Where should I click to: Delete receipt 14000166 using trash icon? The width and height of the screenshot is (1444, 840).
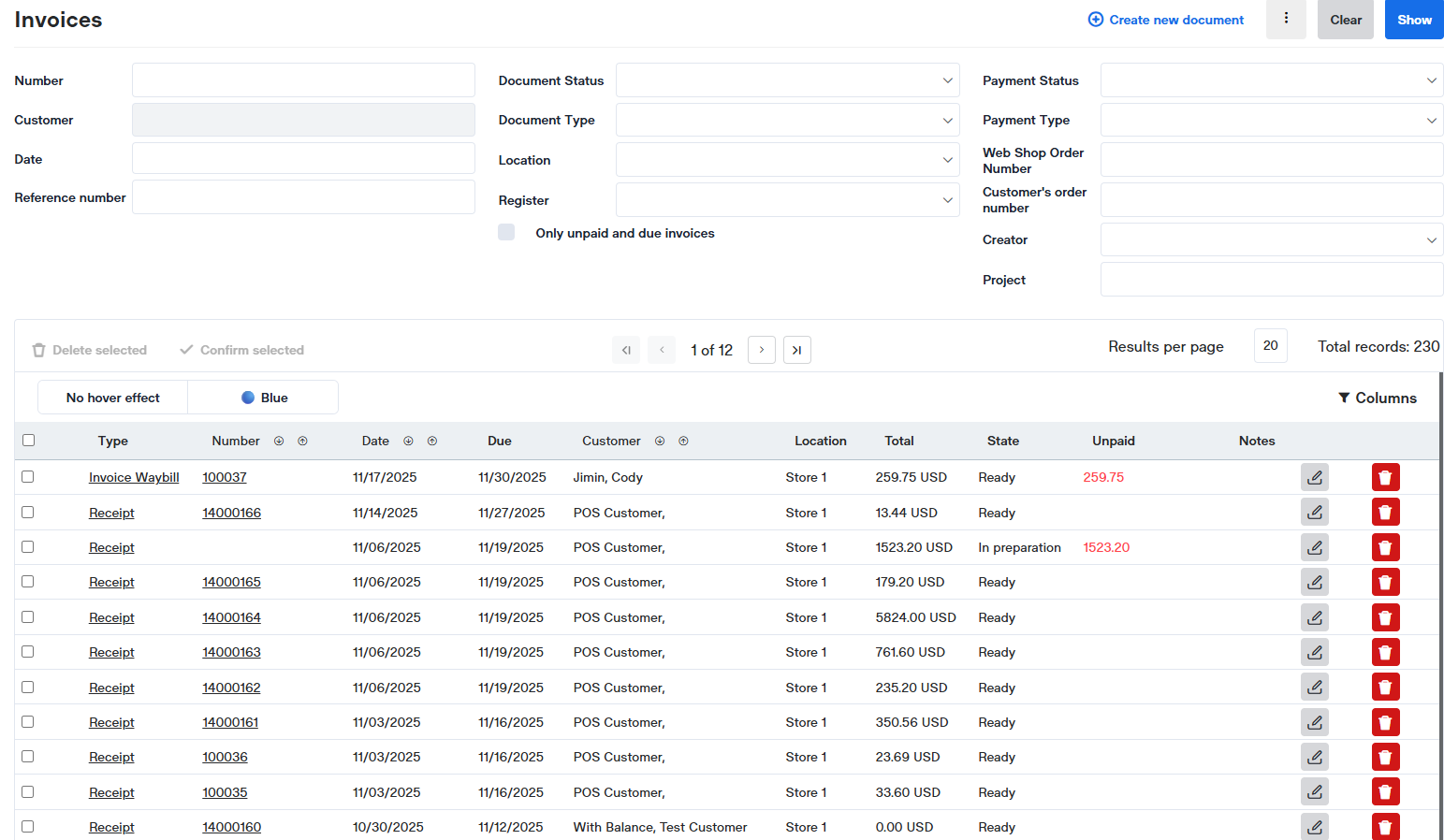(1385, 513)
